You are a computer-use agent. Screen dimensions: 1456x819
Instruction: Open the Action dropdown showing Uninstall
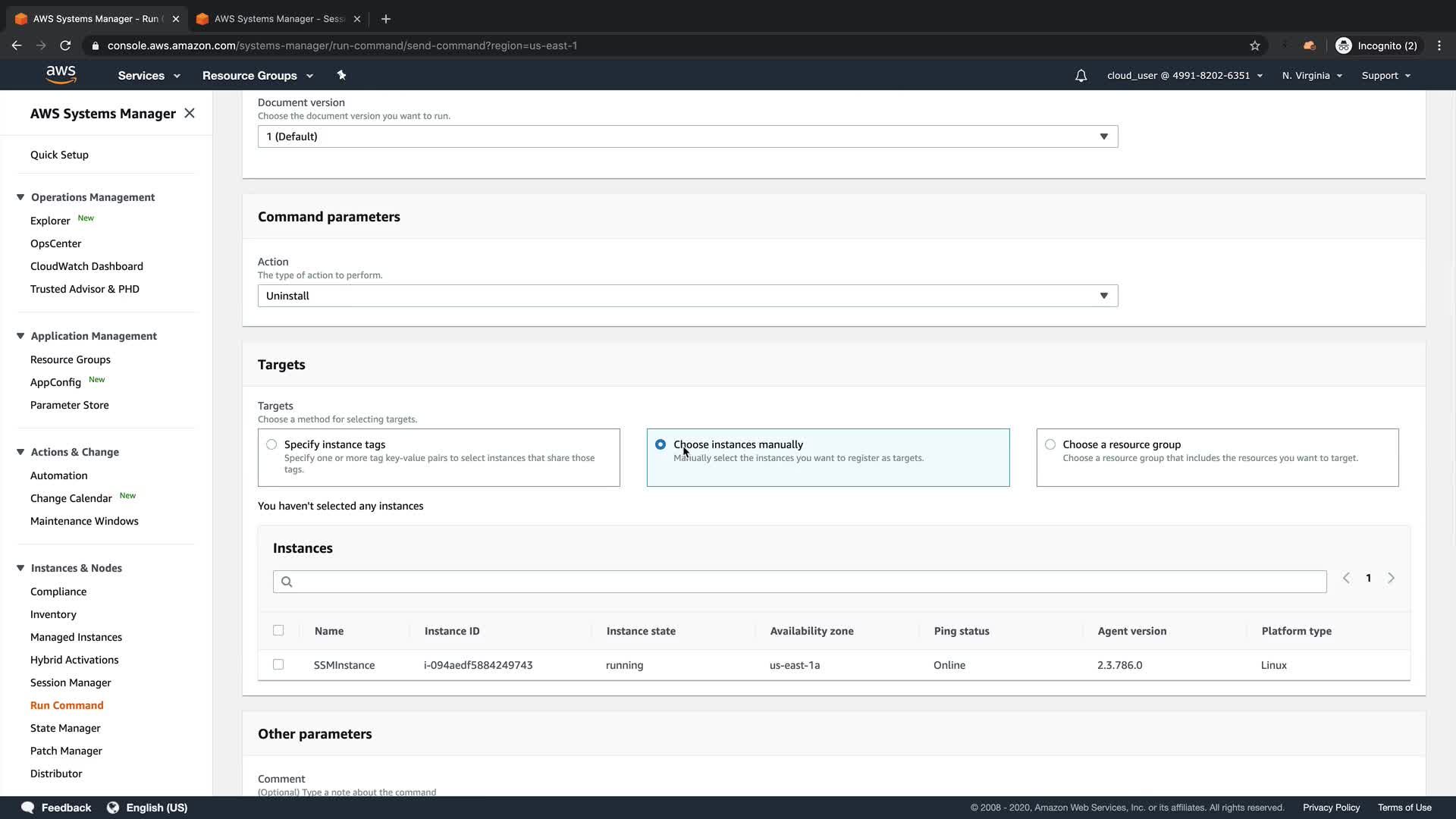click(687, 296)
